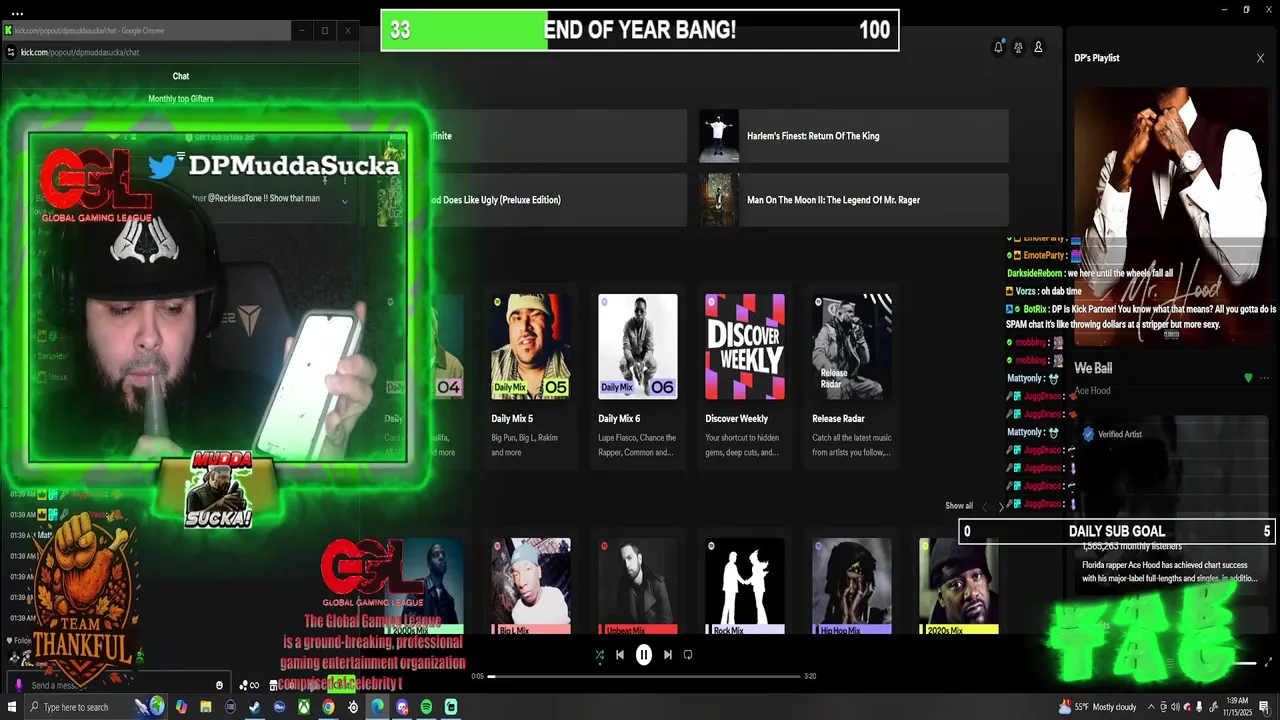
Task: Open Copilot from the taskbar
Action: [x=181, y=707]
